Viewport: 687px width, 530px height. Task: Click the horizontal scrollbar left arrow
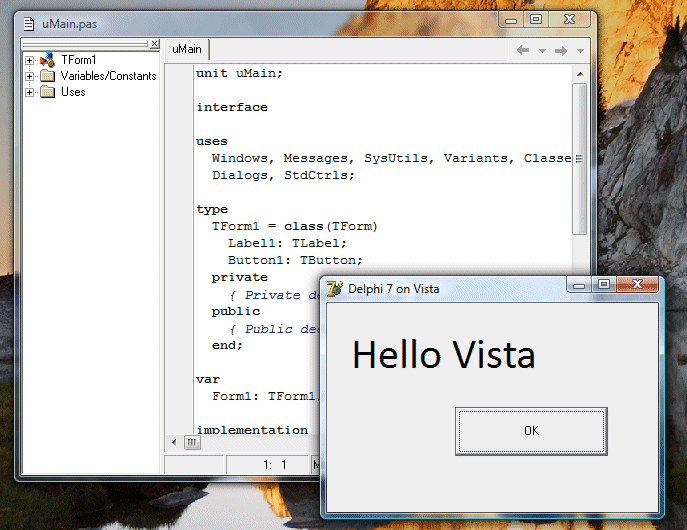[174, 442]
